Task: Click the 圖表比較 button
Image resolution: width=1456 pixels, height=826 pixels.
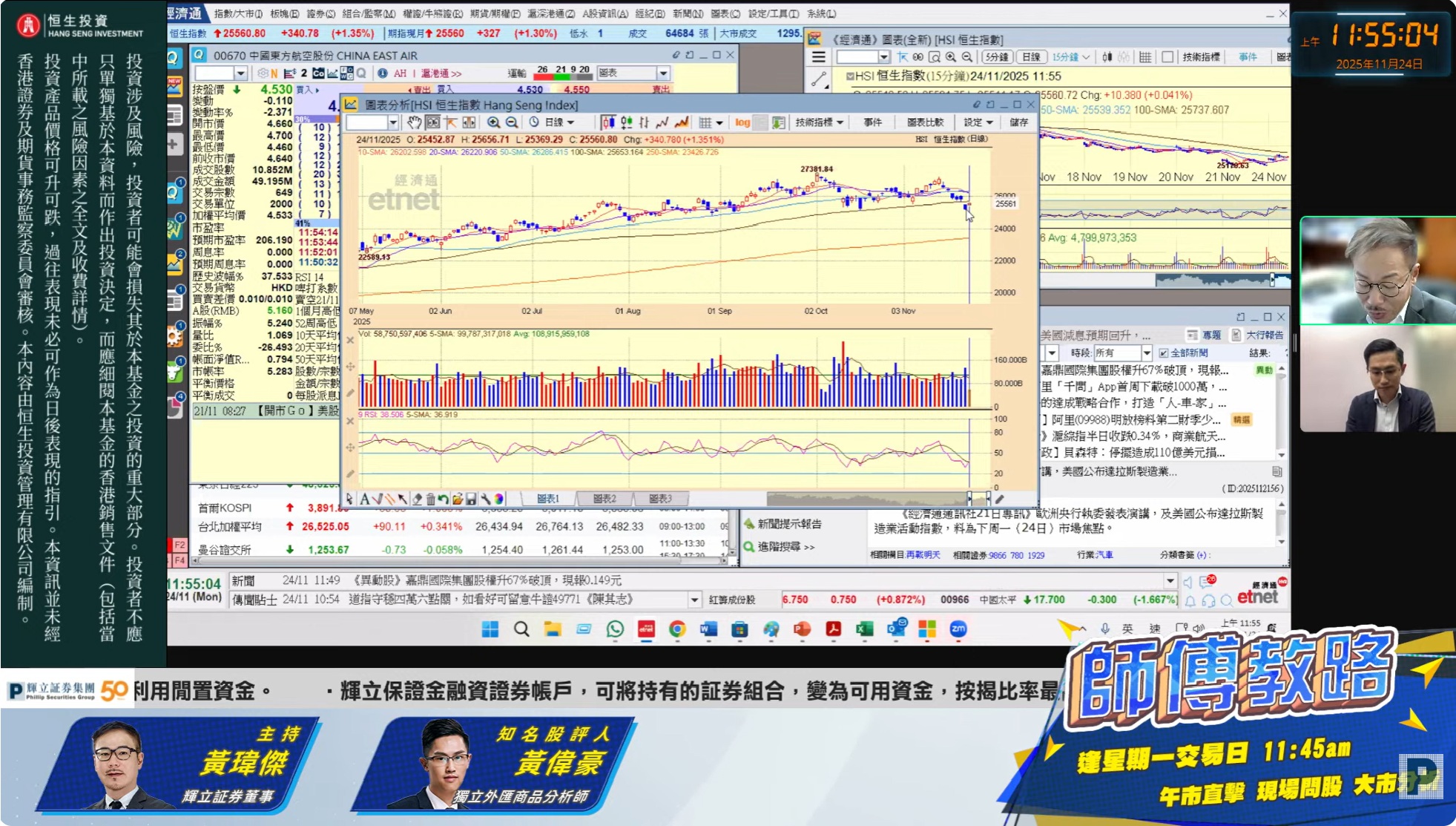Action: (925, 122)
